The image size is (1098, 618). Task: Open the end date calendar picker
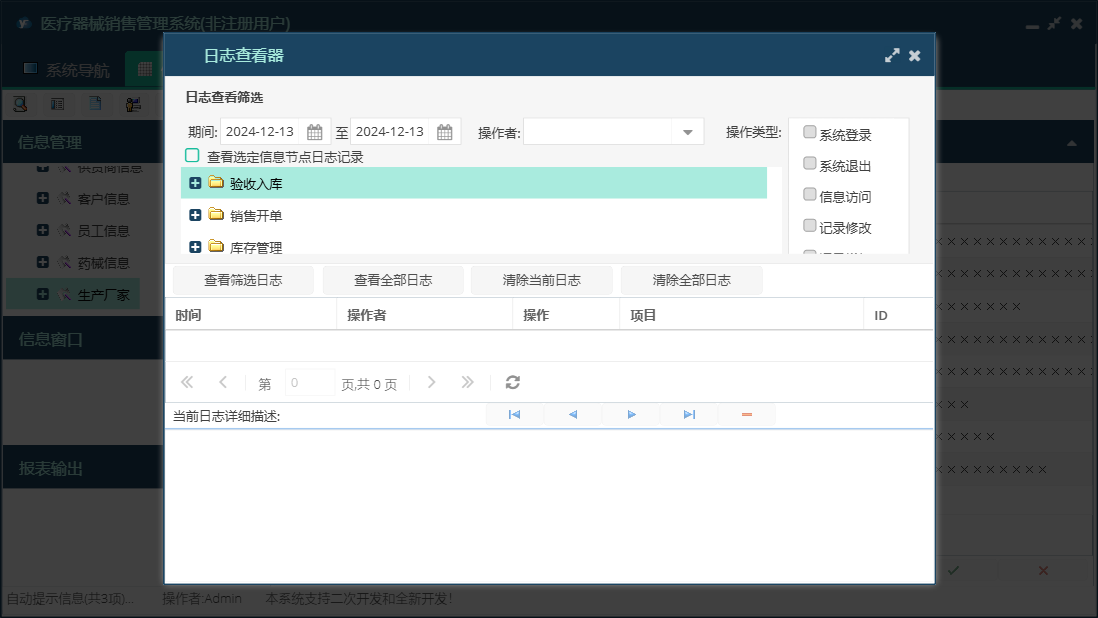[445, 132]
